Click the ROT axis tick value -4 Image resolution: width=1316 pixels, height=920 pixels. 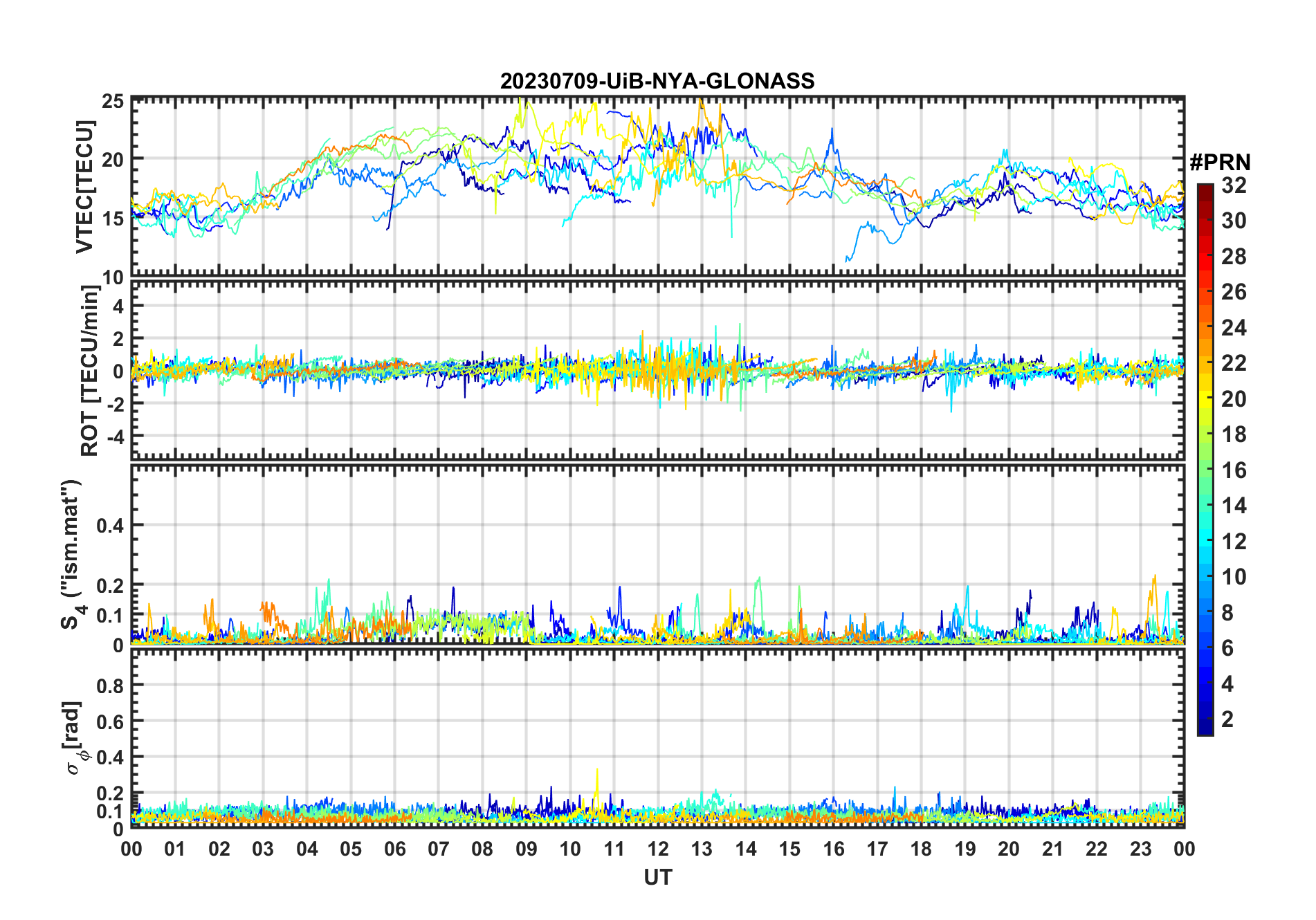tap(115, 436)
